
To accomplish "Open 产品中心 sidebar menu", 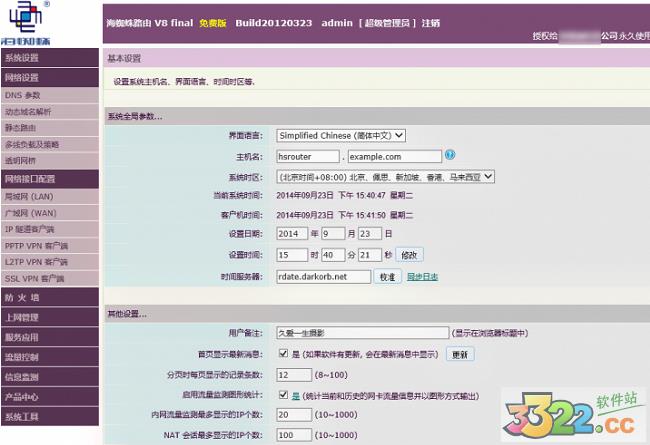I will [50, 397].
